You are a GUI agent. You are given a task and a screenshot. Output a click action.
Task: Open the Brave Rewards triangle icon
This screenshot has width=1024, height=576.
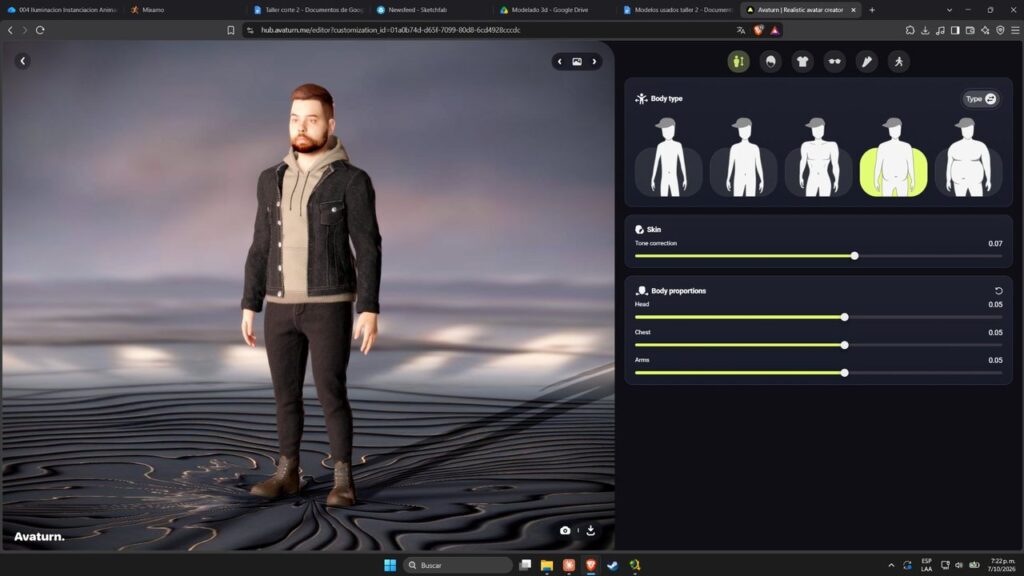(x=775, y=30)
